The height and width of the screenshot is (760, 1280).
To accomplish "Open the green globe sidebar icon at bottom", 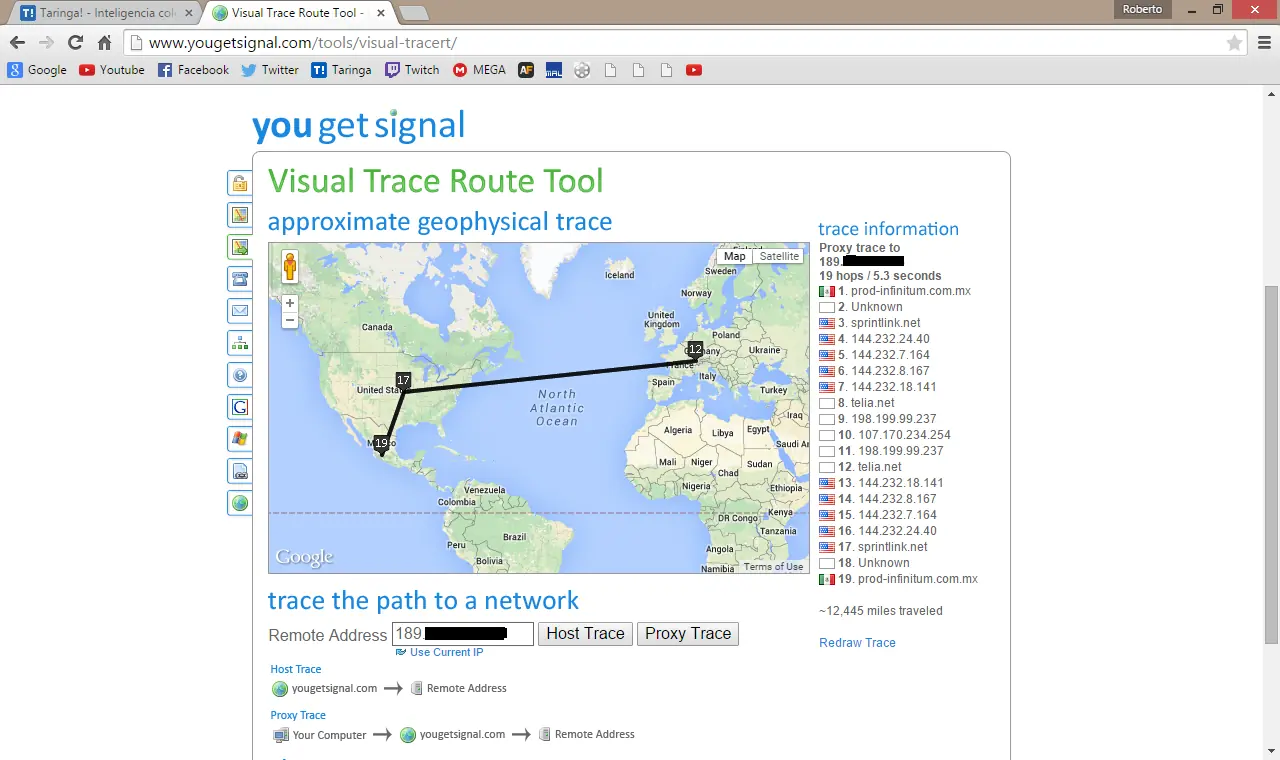I will click(x=240, y=503).
